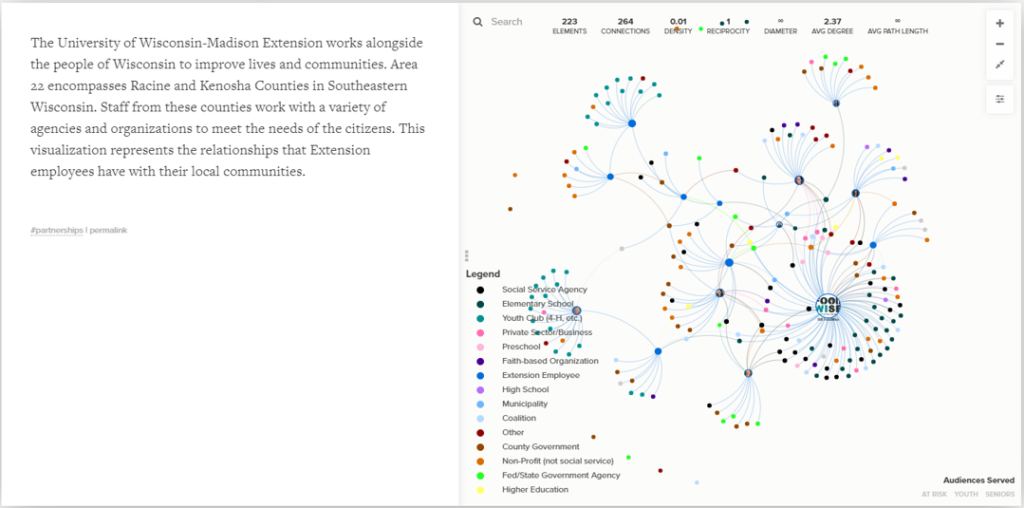Click the Fed/State Government Agency legend swatch
The width and height of the screenshot is (1024, 508).
pyautogui.click(x=481, y=475)
